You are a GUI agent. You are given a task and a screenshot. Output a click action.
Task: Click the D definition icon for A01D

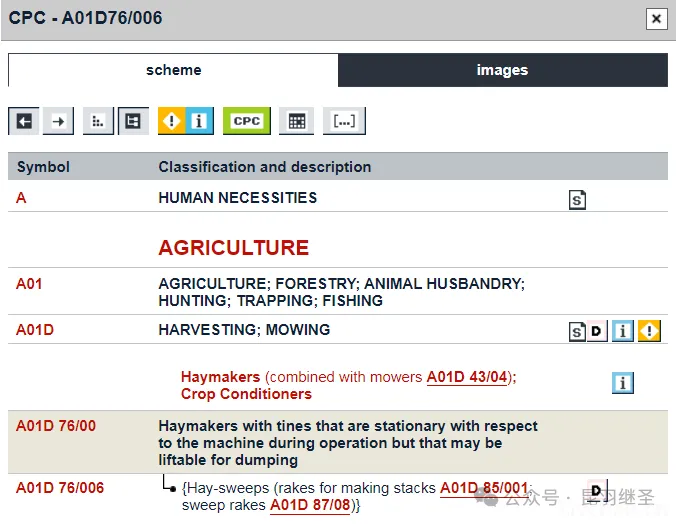pos(597,331)
